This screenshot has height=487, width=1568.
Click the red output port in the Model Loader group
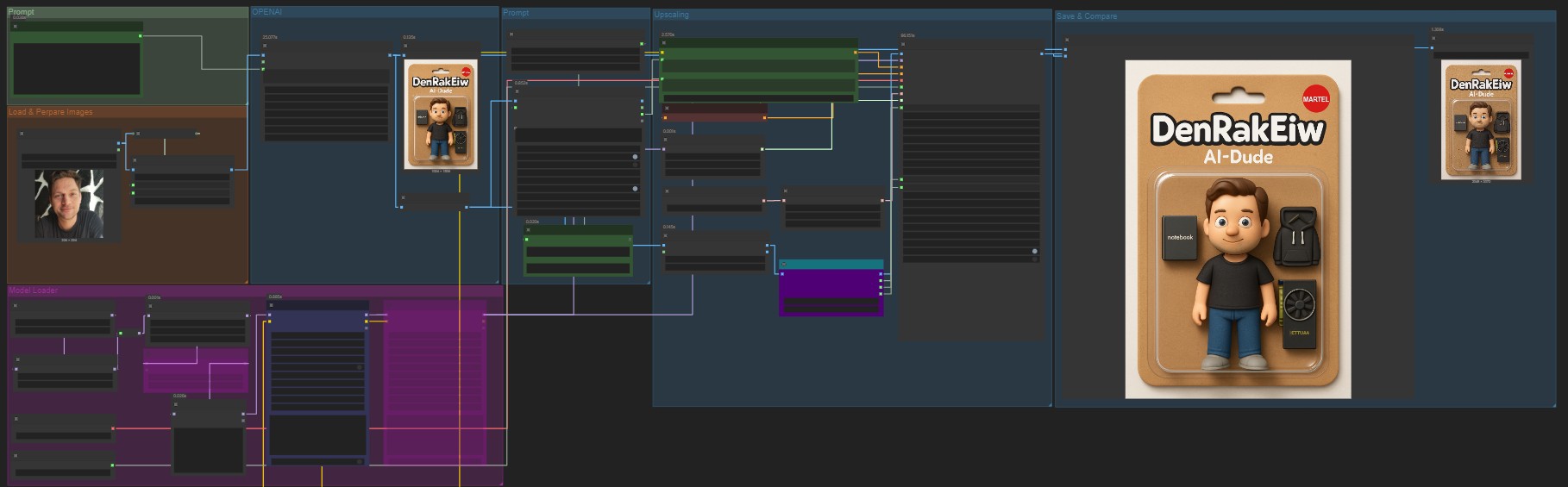[113, 428]
